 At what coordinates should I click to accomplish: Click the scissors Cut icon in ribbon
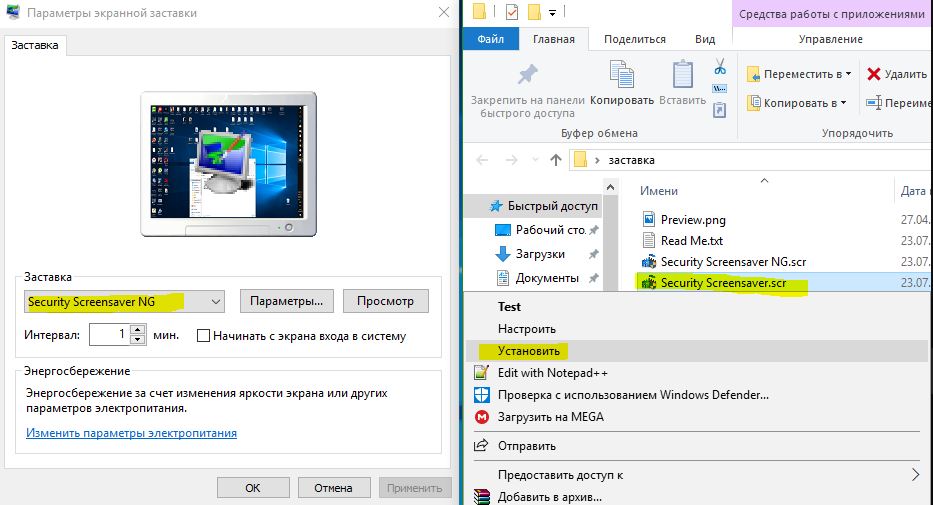[x=720, y=66]
